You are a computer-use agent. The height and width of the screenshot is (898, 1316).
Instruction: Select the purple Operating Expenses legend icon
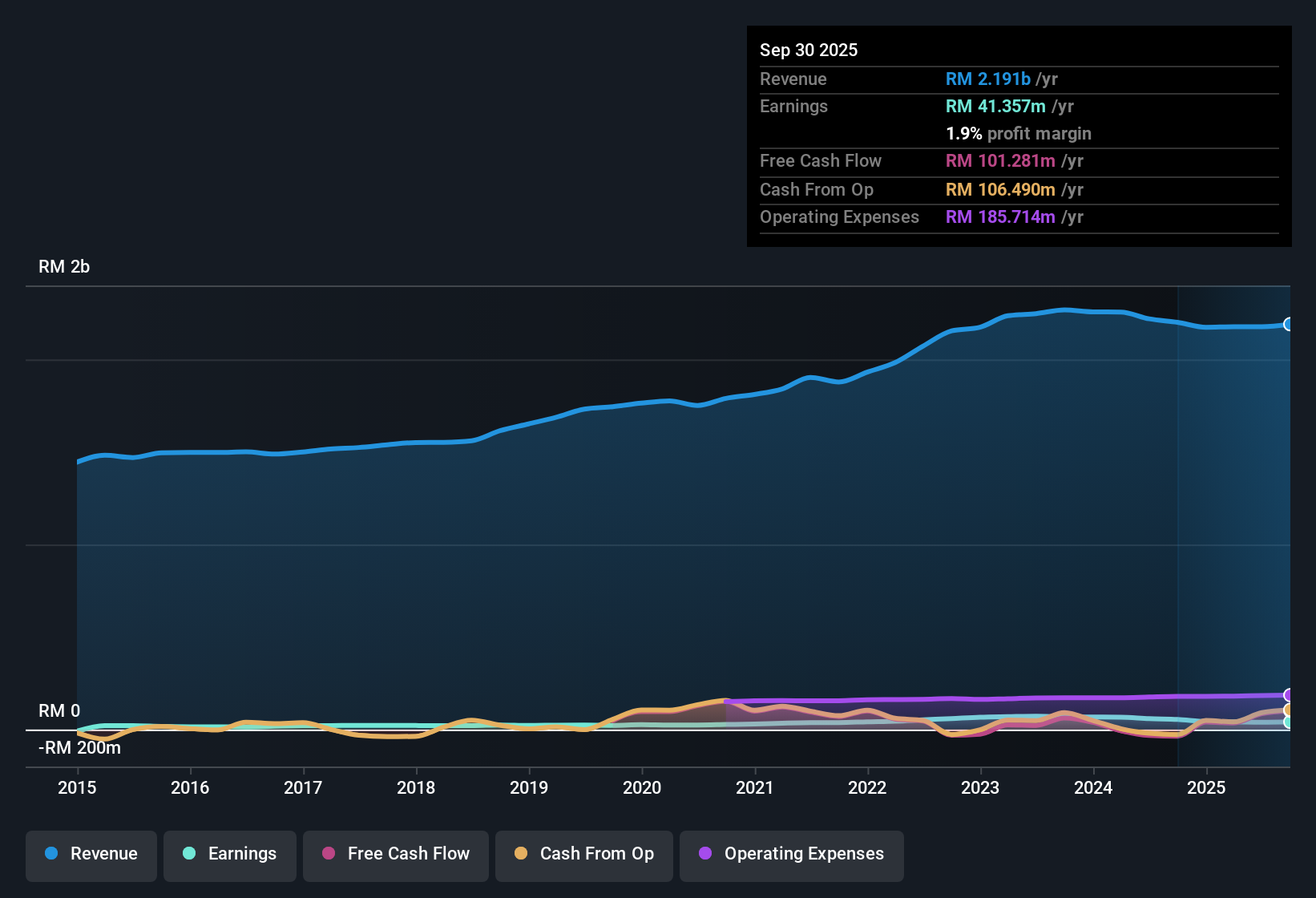point(705,854)
